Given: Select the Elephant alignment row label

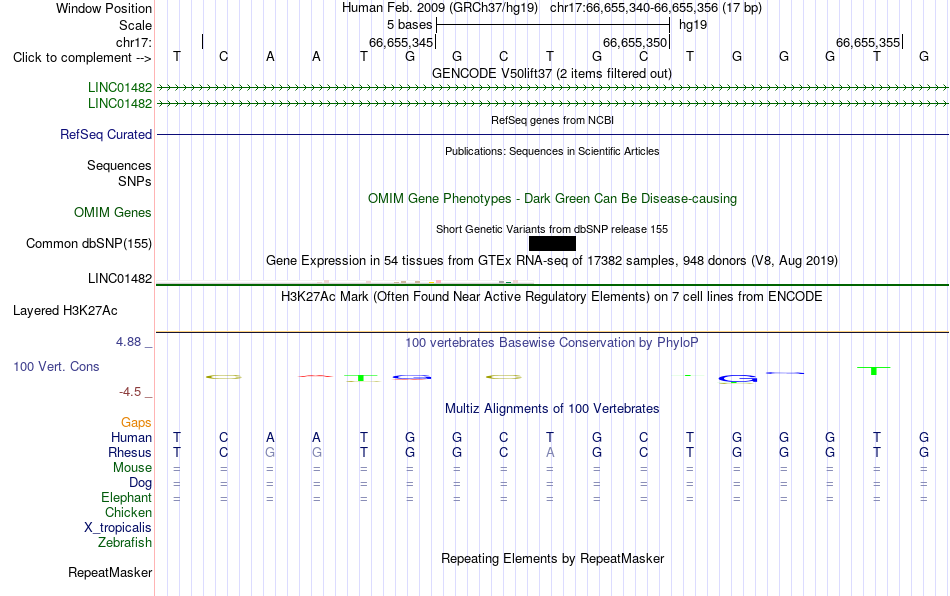Looking at the screenshot, I should tap(126, 497).
